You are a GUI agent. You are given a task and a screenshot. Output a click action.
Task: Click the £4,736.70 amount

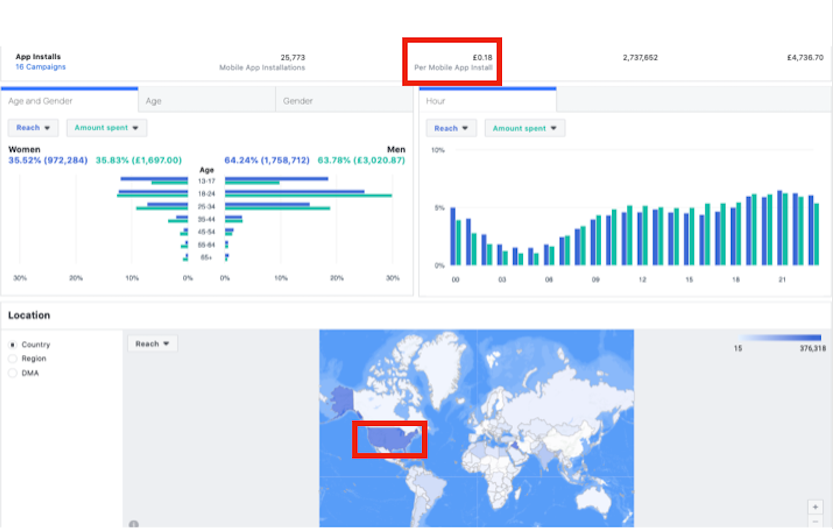pyautogui.click(x=805, y=57)
